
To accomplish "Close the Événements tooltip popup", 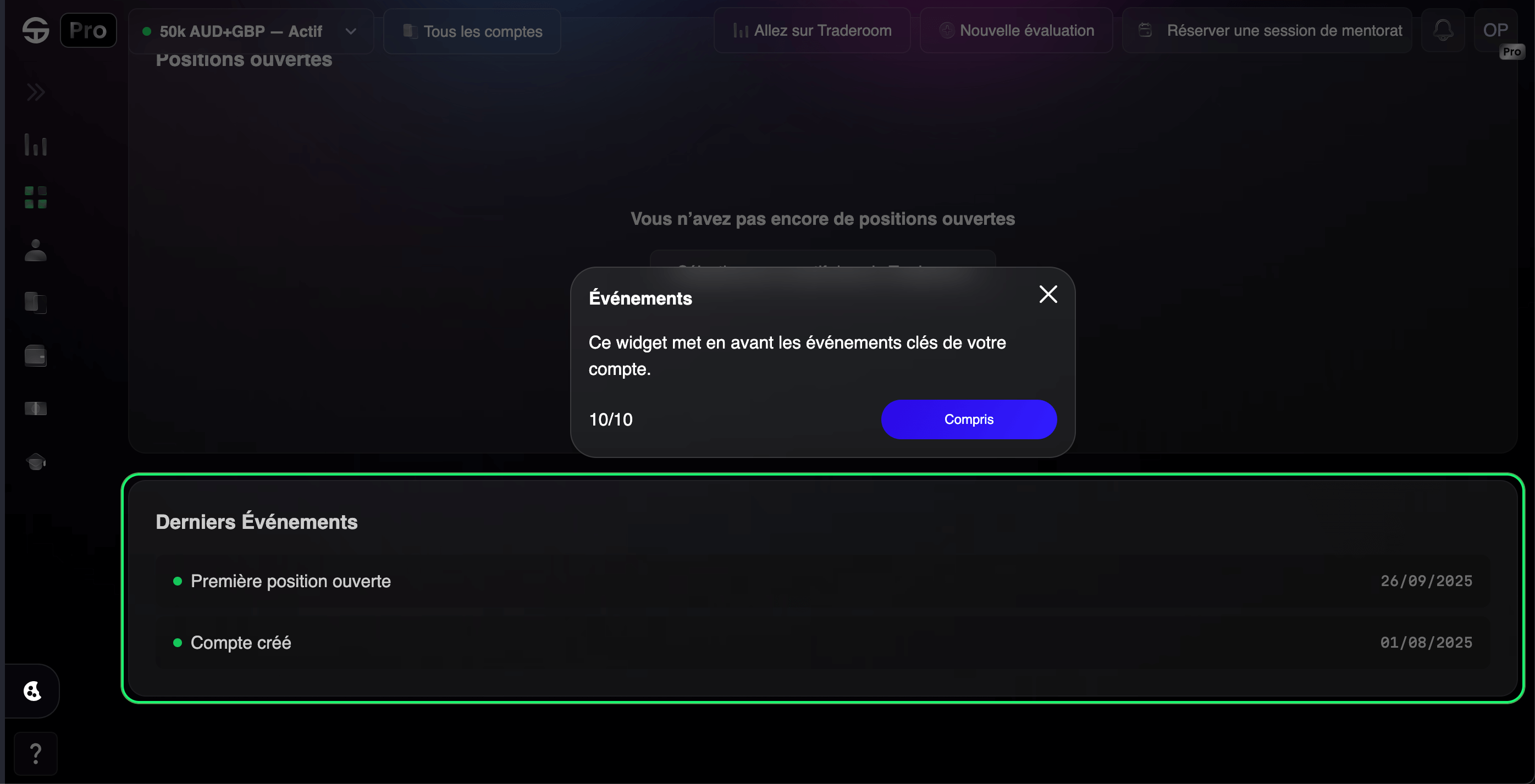I will tap(1047, 294).
